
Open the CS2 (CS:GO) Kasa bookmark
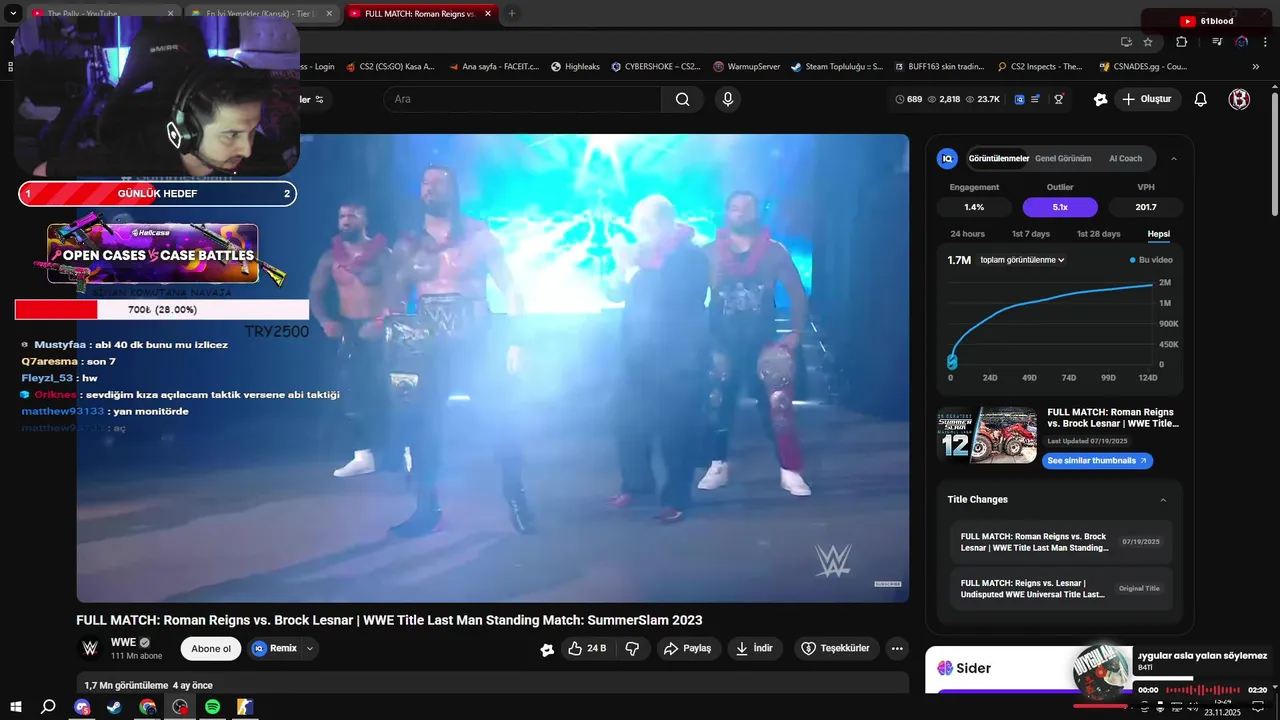pos(390,67)
